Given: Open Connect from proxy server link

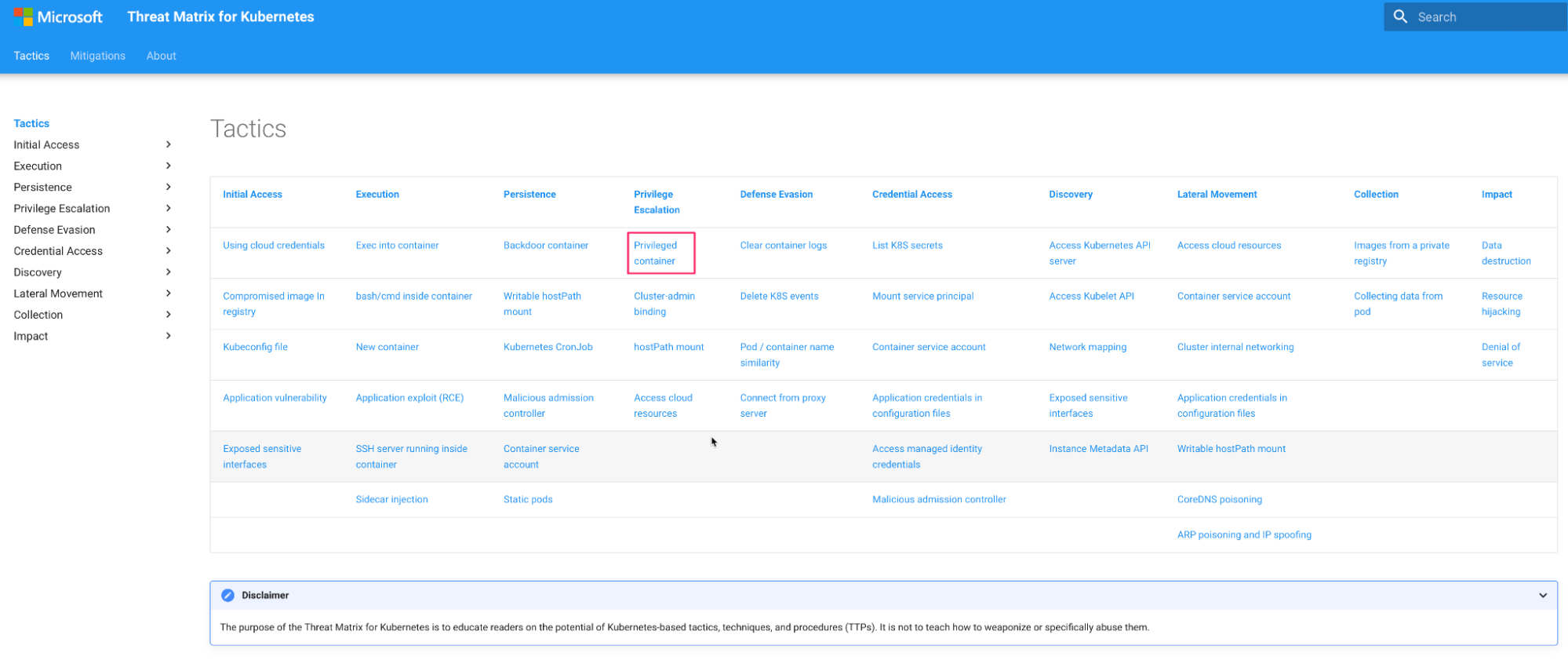Looking at the screenshot, I should click(783, 406).
